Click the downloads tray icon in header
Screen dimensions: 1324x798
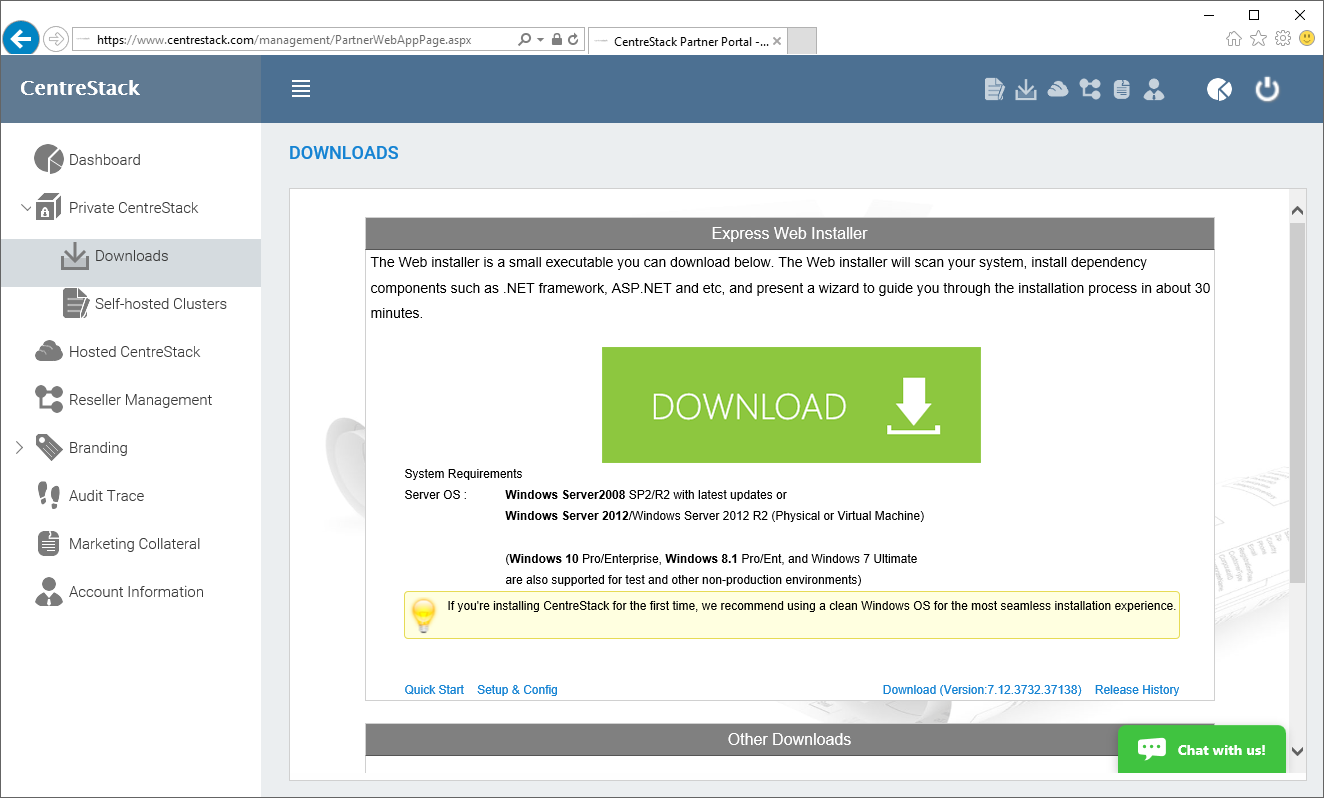click(1026, 89)
